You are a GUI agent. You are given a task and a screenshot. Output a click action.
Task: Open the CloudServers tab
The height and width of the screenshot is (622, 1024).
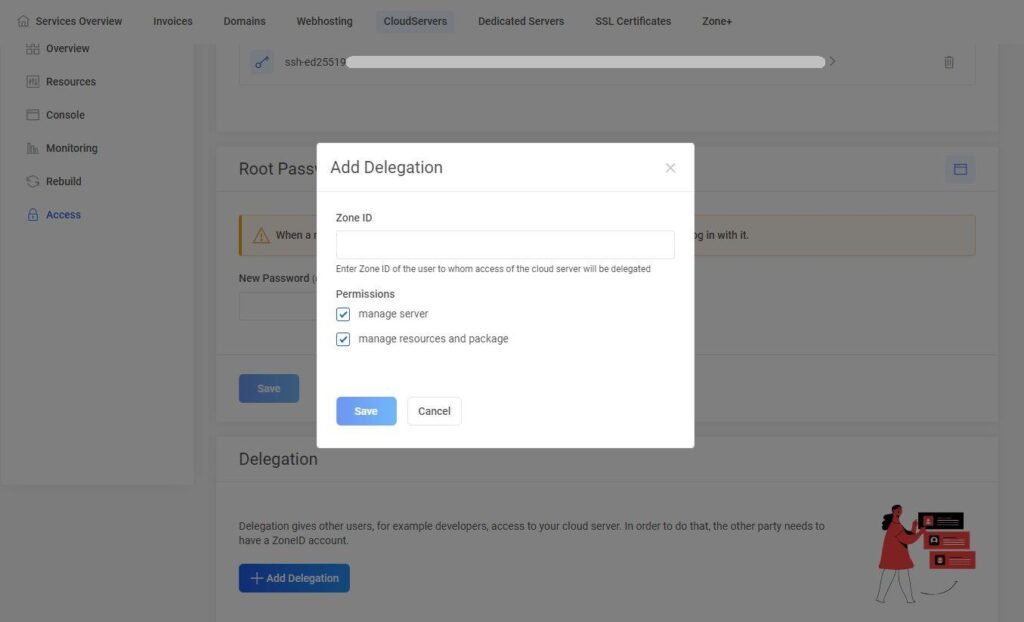tap(415, 21)
